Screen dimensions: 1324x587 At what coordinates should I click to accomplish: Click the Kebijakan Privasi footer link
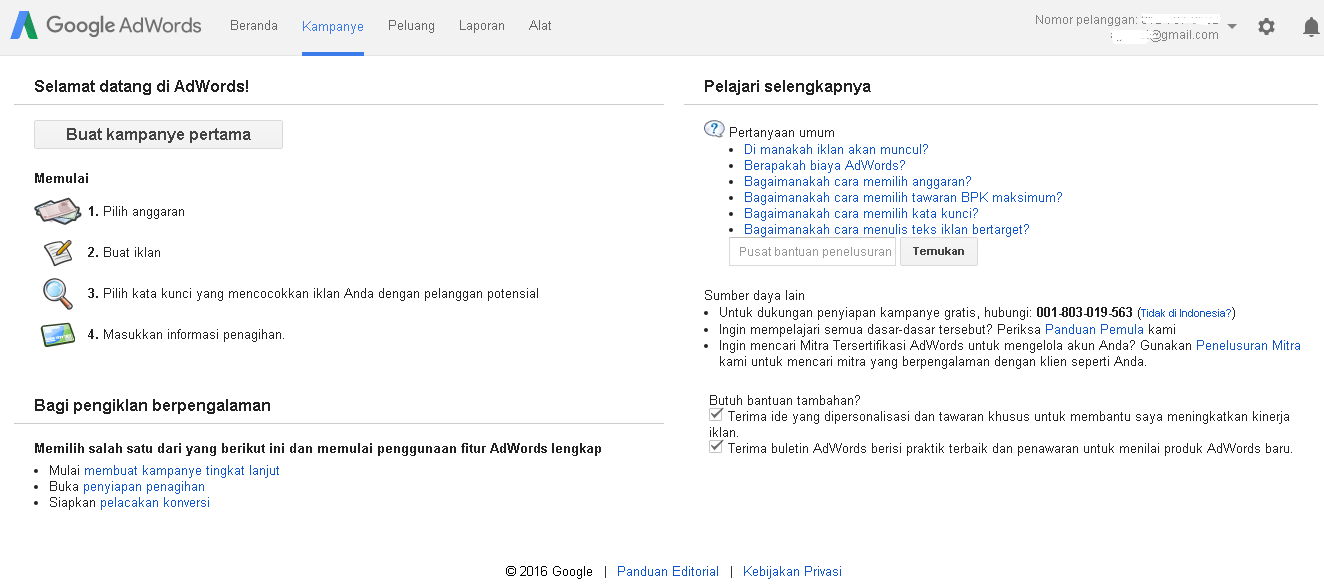(x=792, y=571)
